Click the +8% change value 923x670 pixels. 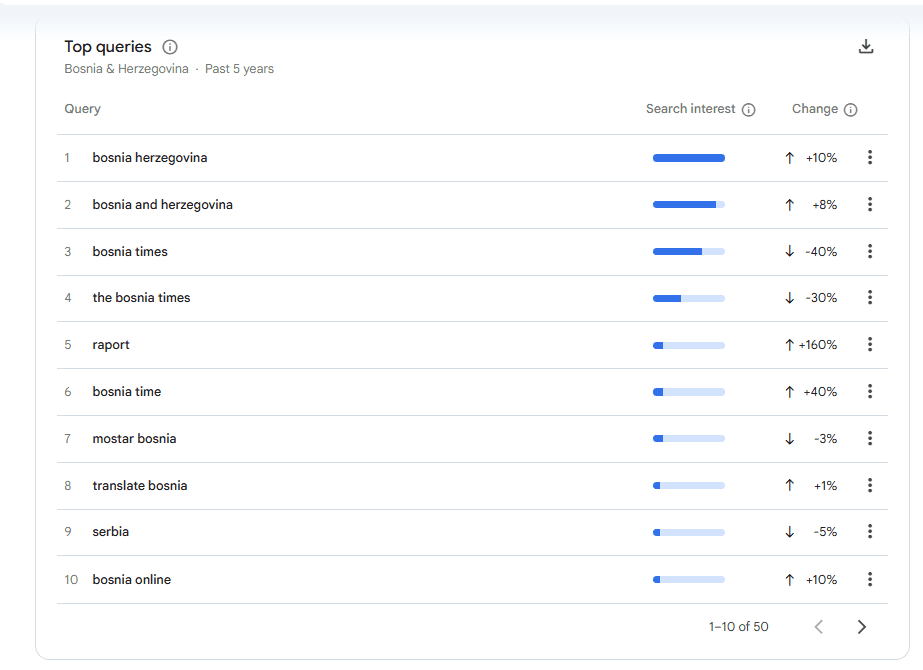825,205
